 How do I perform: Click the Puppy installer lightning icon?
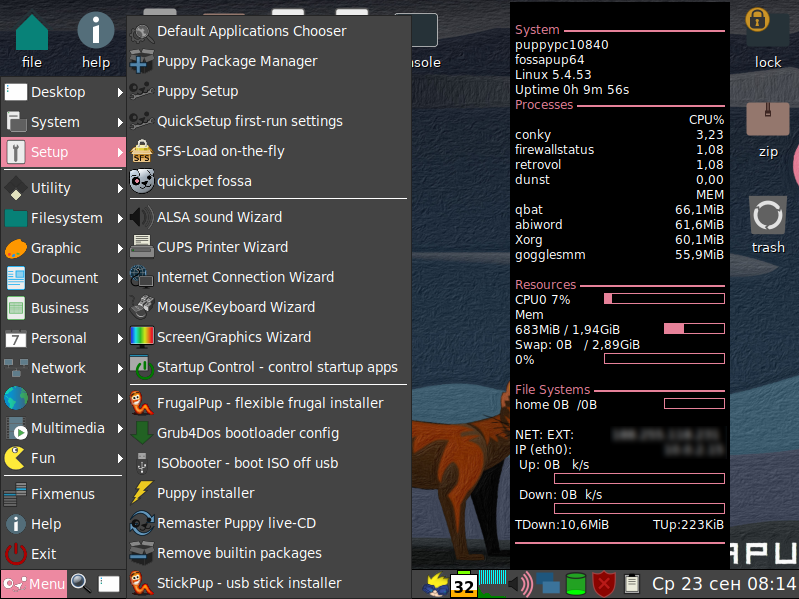142,493
